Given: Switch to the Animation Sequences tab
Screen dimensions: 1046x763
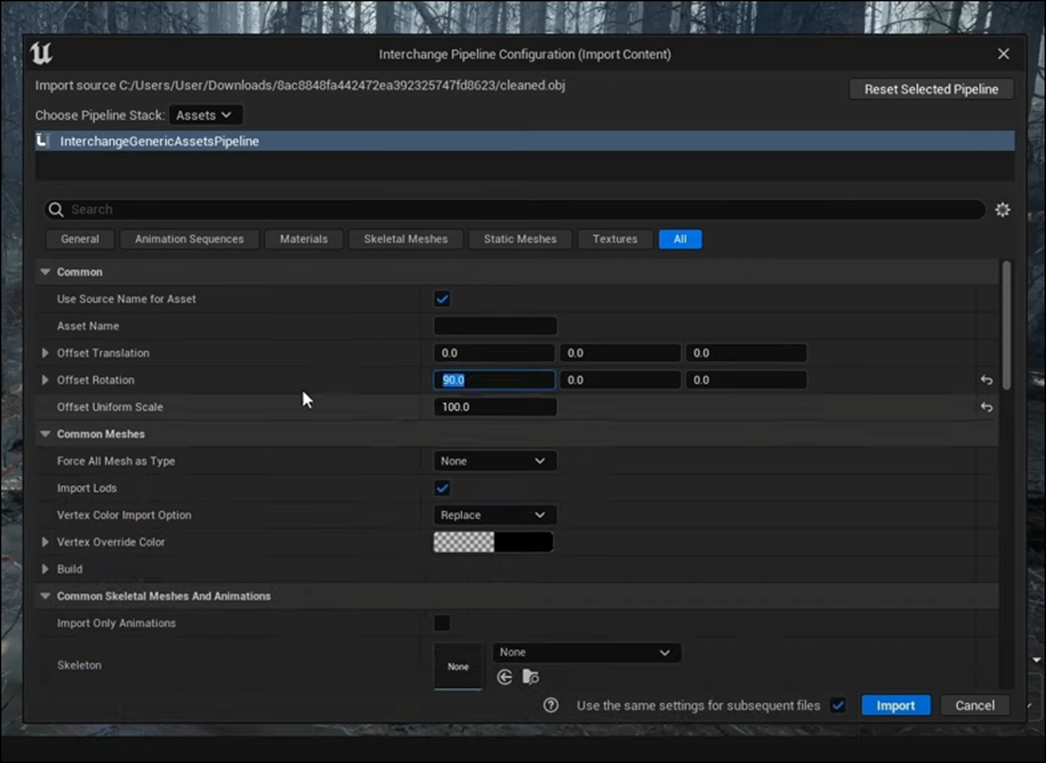Looking at the screenshot, I should [189, 239].
